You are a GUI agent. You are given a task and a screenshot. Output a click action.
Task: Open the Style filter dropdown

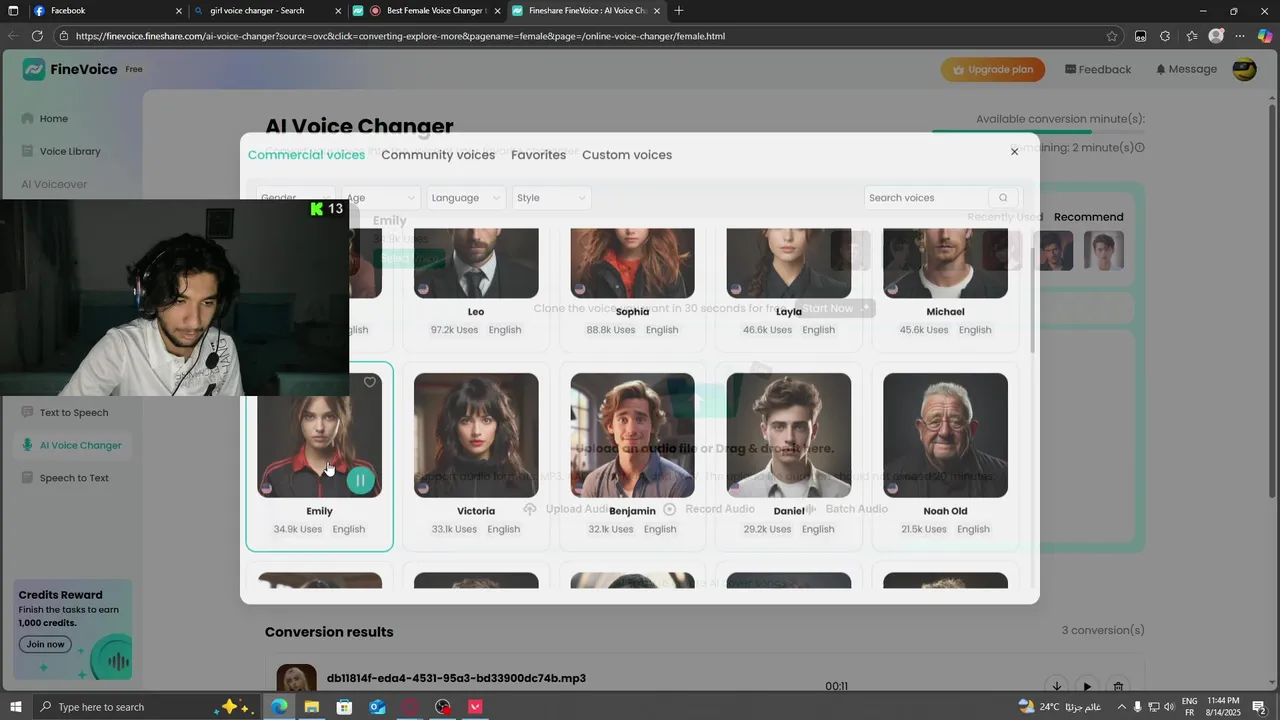click(x=552, y=198)
